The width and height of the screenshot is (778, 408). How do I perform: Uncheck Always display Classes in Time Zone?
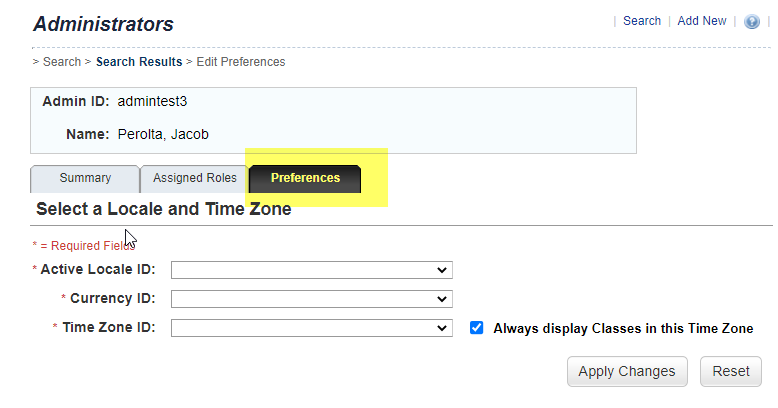tap(477, 328)
